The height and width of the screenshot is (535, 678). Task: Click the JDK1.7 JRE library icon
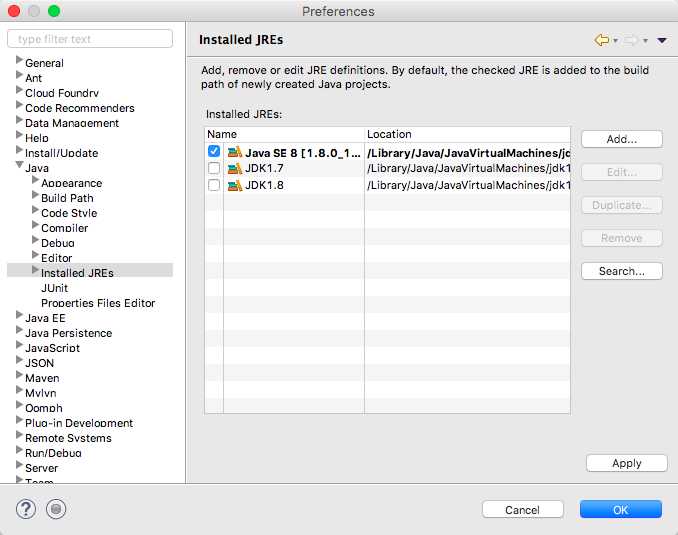235,169
